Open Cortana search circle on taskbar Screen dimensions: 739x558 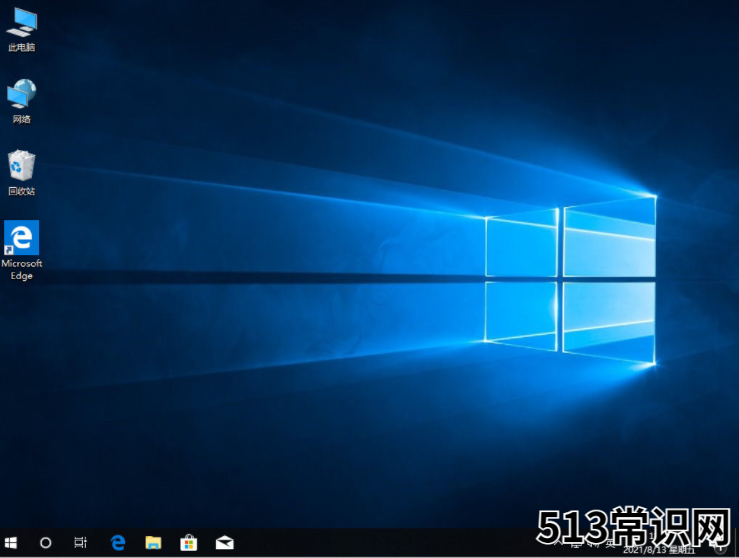pyautogui.click(x=45, y=543)
